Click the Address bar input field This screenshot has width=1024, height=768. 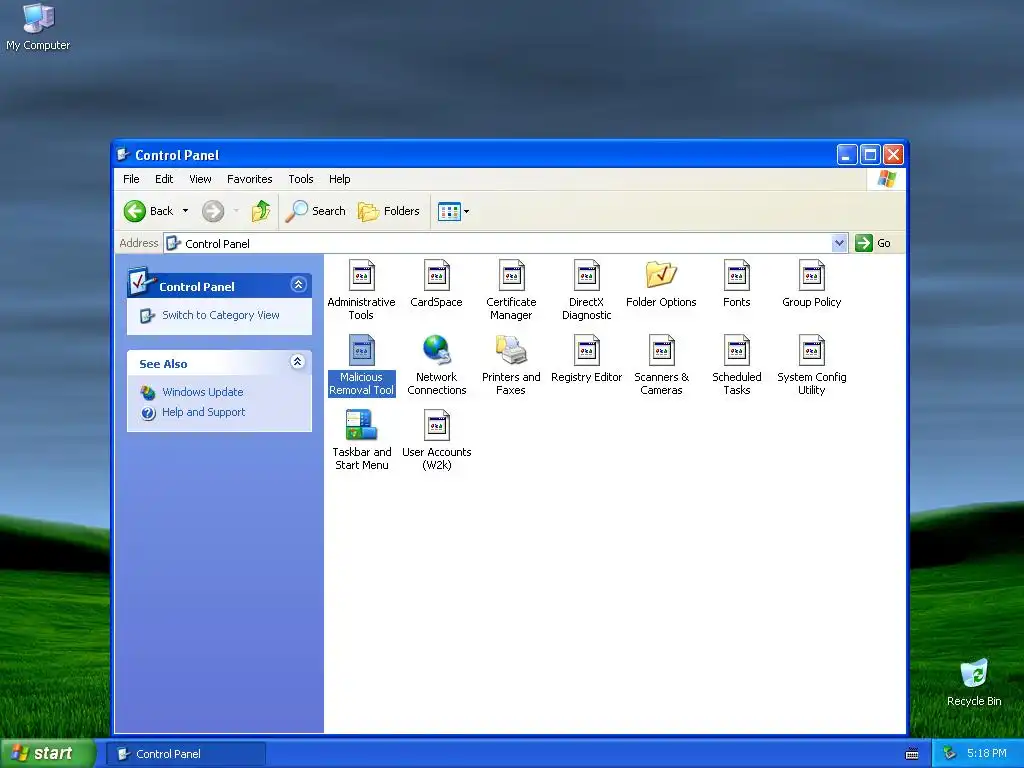coord(498,244)
